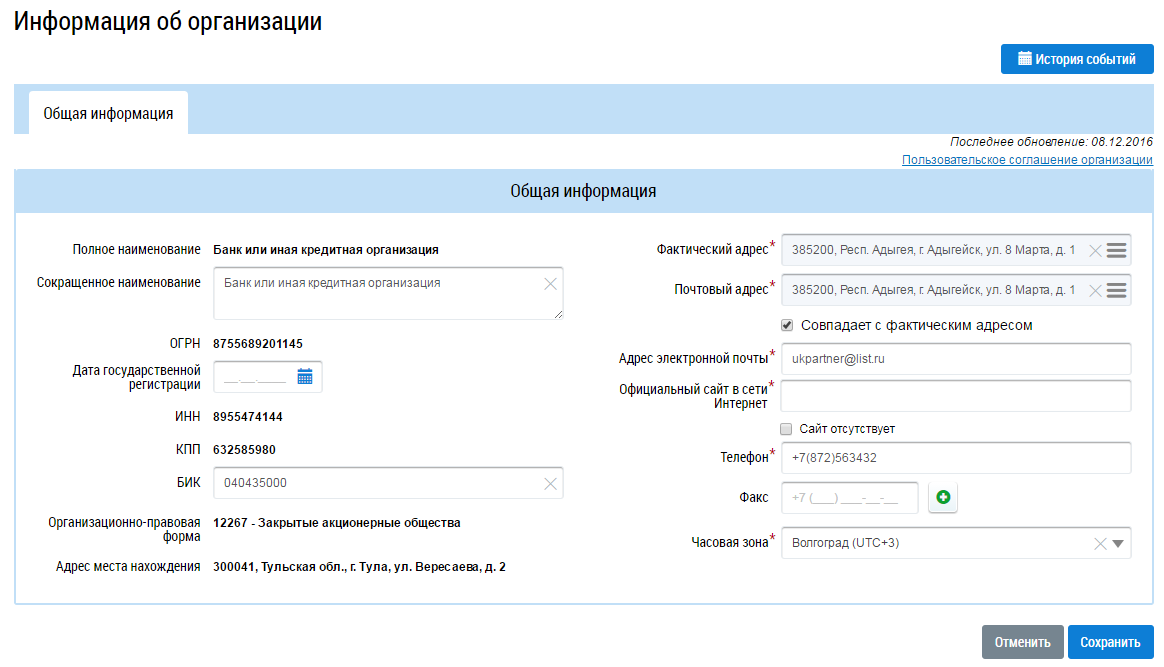The width and height of the screenshot is (1164, 667).
Task: Clear the БИК field value
Action: (550, 483)
